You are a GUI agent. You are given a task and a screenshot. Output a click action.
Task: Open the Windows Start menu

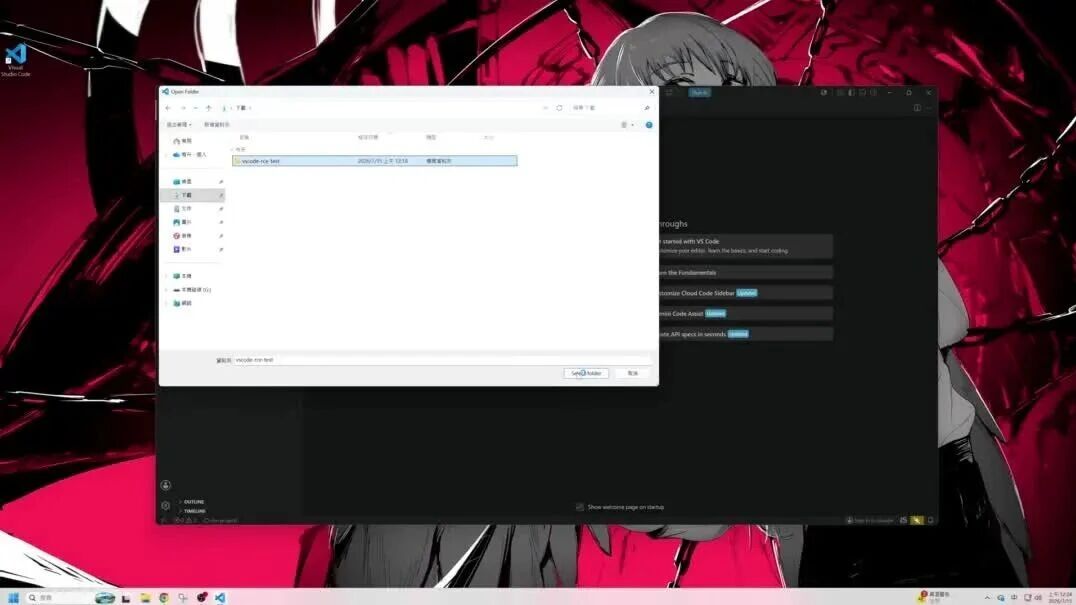tap(13, 597)
